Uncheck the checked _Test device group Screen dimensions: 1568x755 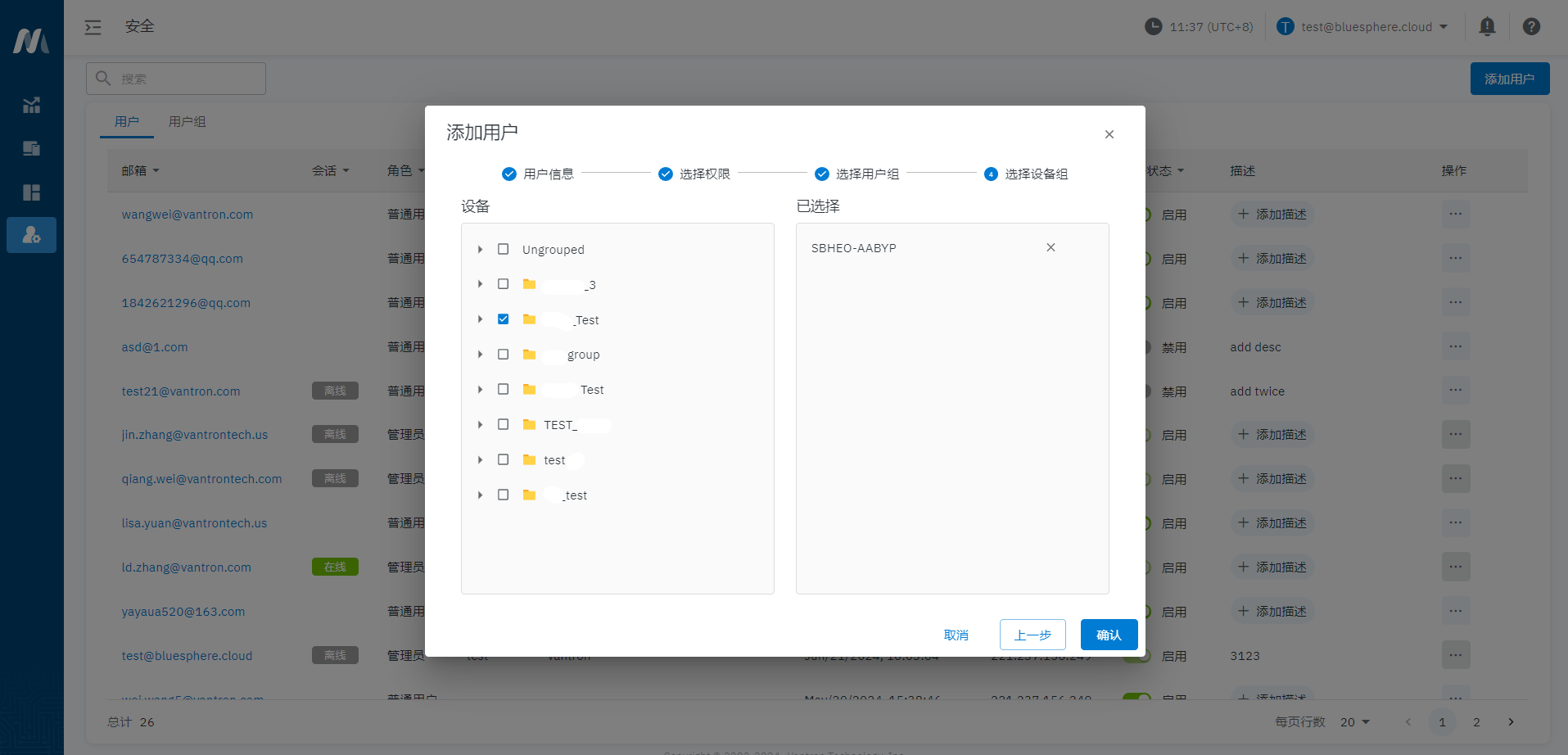pos(504,319)
